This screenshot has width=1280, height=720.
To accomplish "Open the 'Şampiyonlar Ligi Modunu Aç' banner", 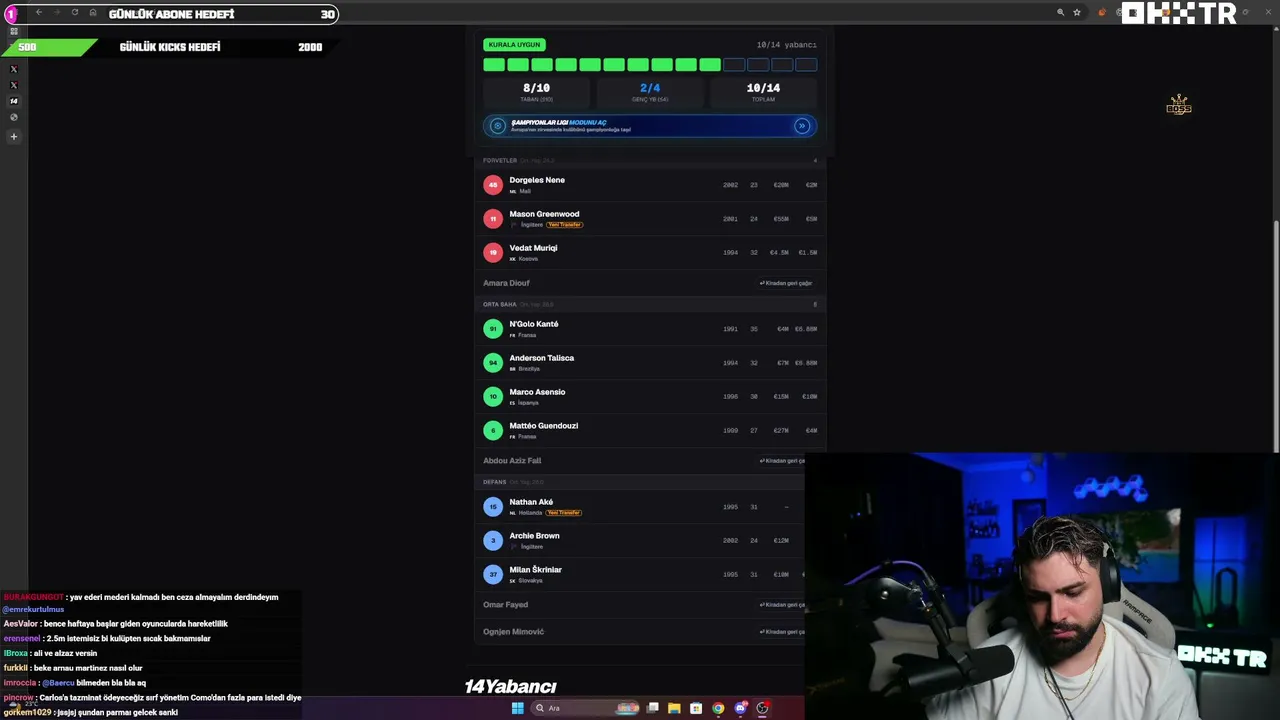I will [650, 126].
